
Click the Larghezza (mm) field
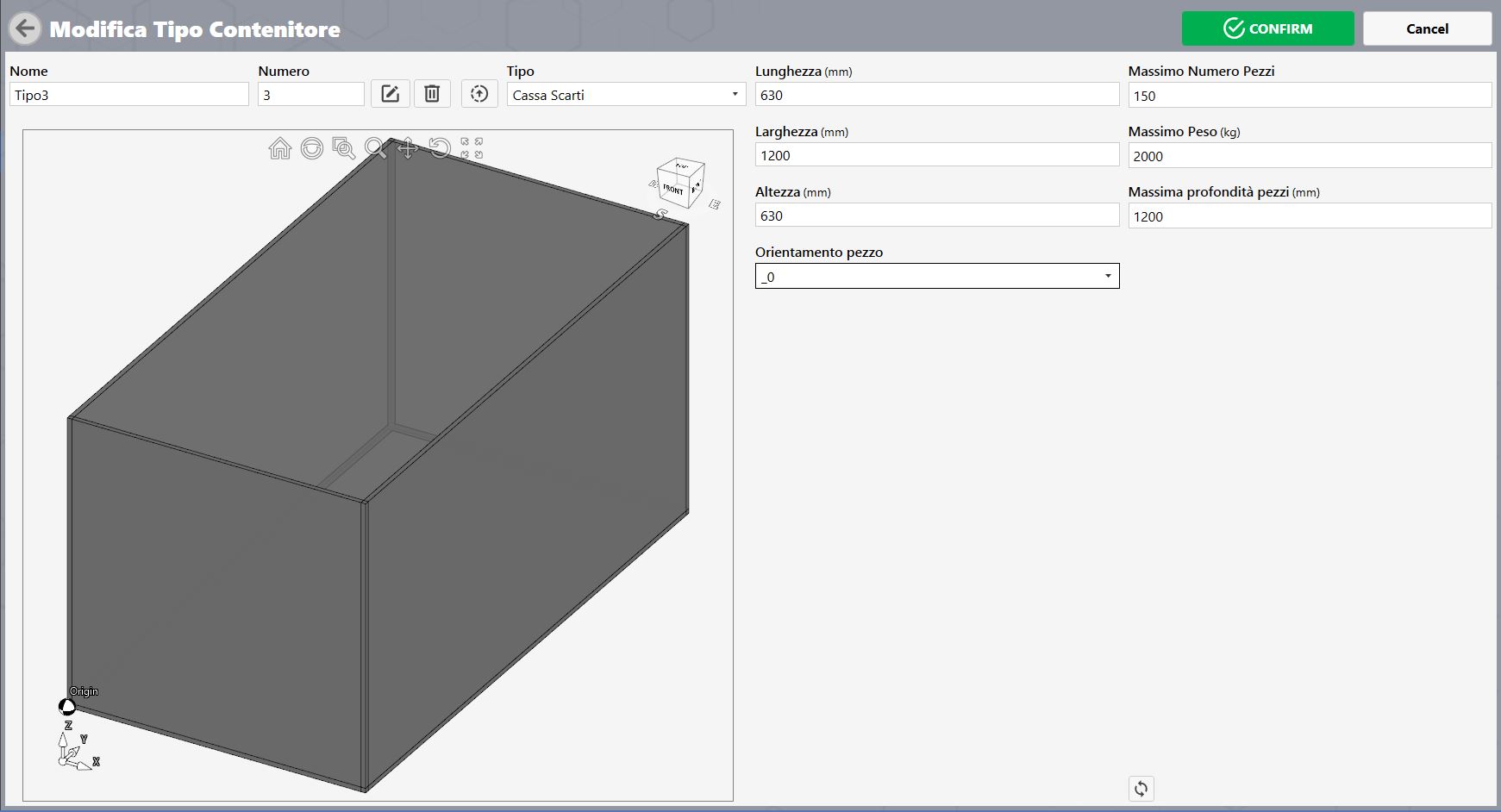click(937, 155)
